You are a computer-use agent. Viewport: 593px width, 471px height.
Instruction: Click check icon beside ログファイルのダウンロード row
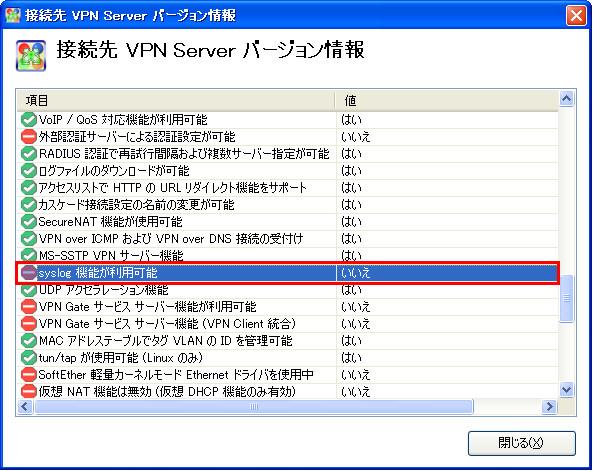pyautogui.click(x=28, y=171)
